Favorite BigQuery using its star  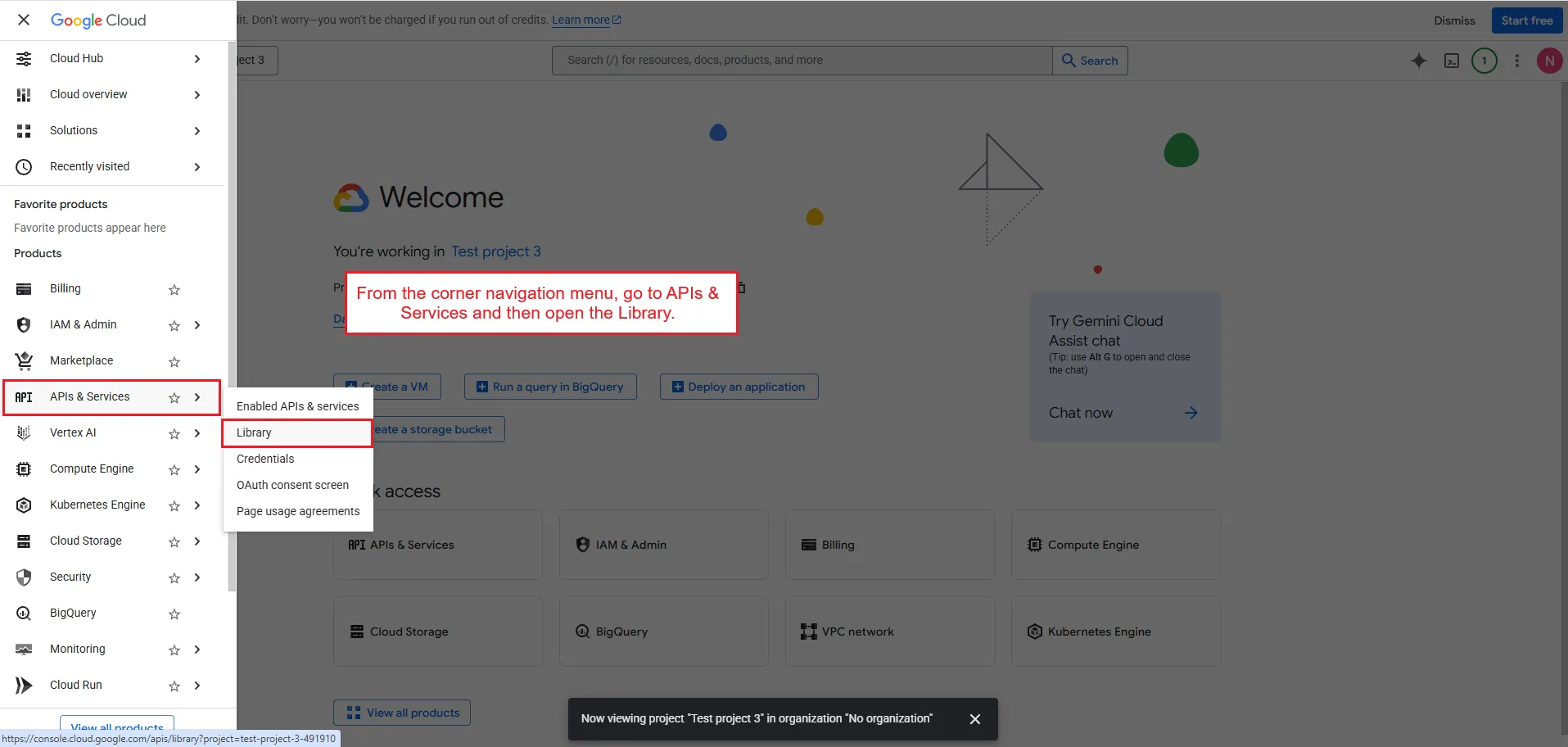click(174, 613)
